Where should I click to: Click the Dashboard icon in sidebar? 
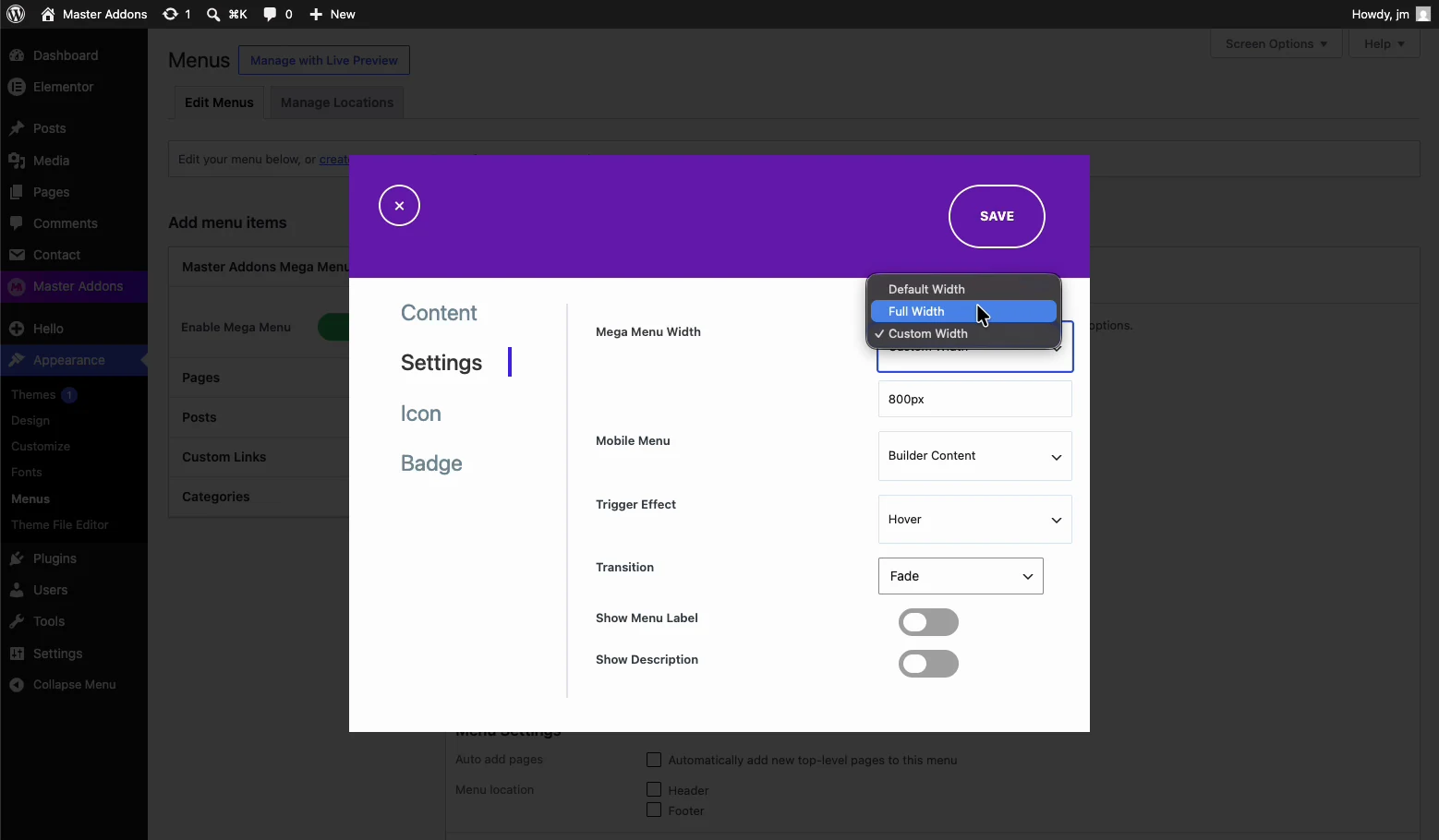(17, 55)
